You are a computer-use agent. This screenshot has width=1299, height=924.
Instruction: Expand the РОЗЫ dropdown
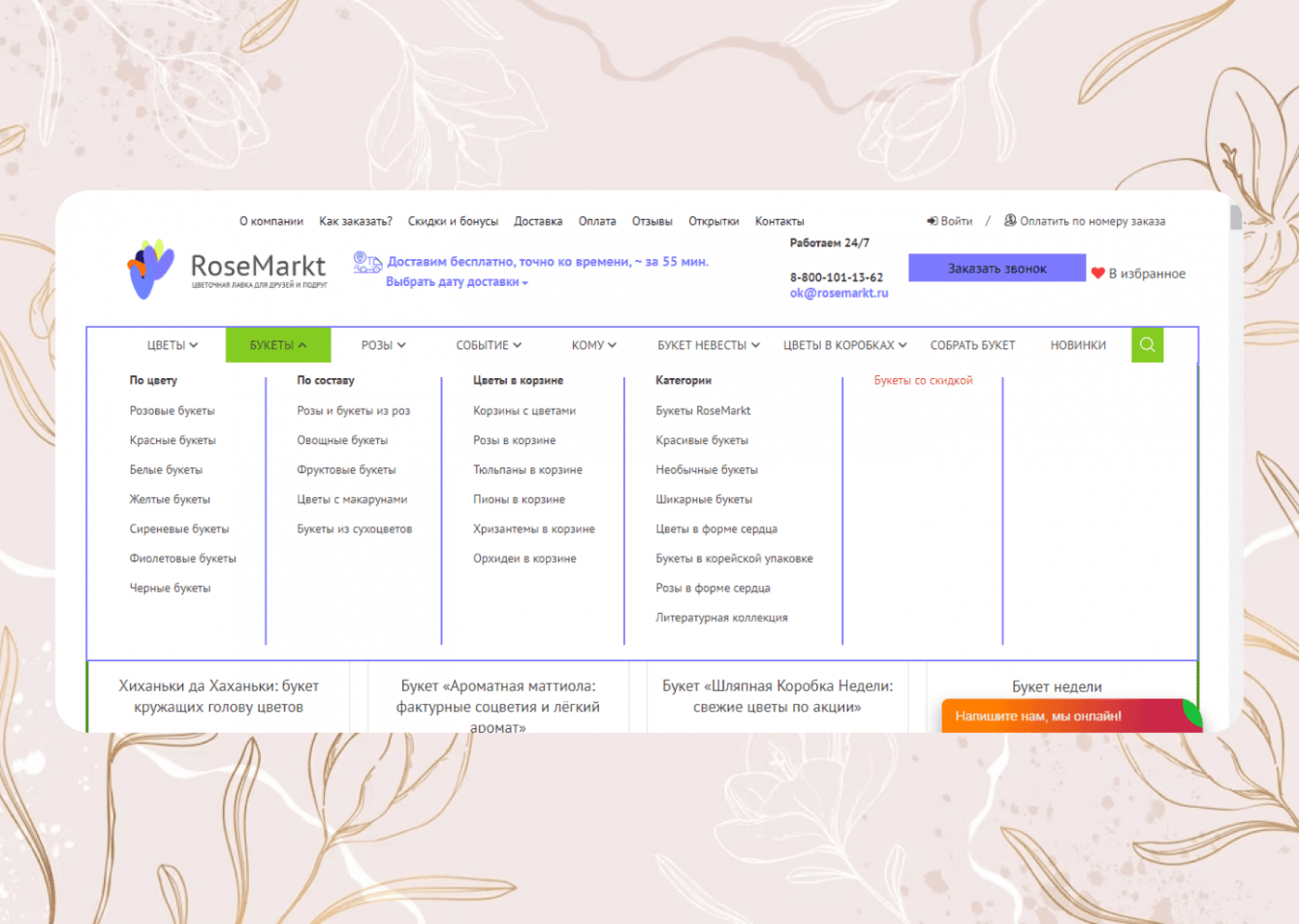[384, 345]
